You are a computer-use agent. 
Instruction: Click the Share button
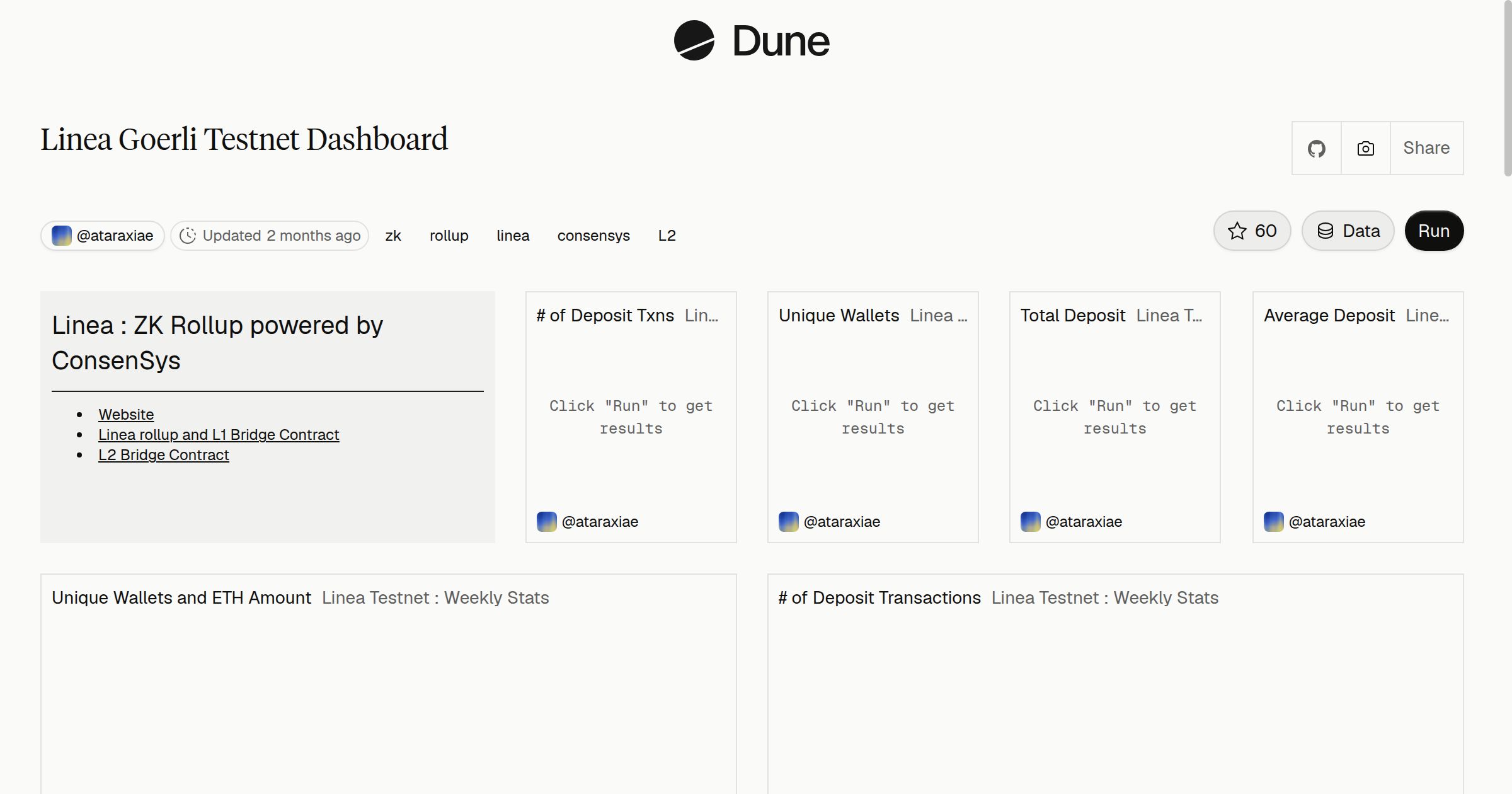pyautogui.click(x=1426, y=148)
